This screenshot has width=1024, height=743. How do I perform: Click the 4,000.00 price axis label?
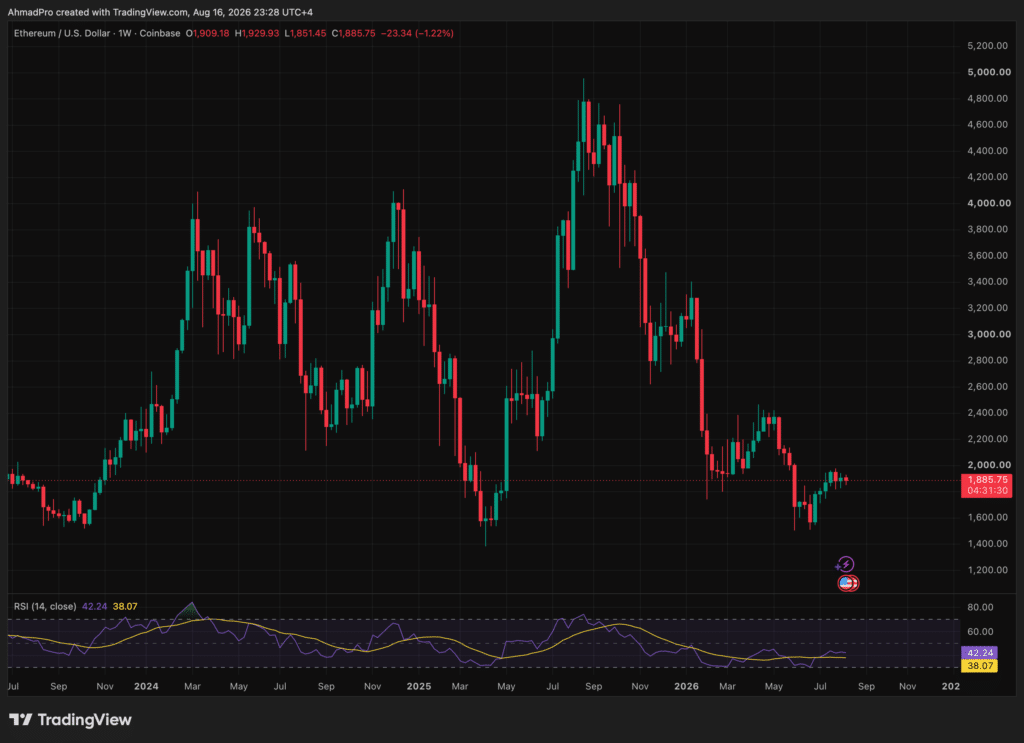click(x=989, y=203)
